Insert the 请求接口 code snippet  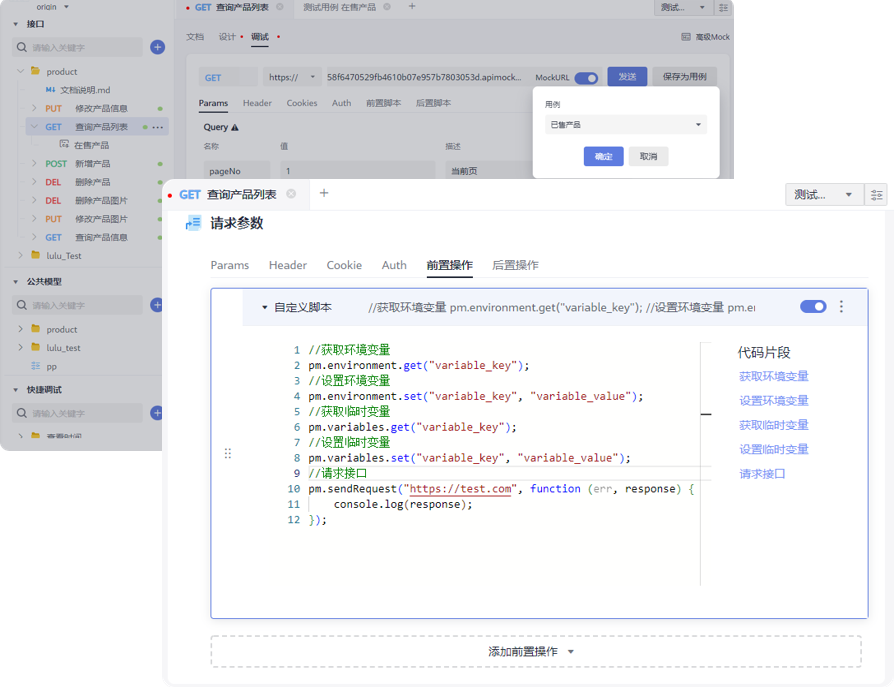click(762, 474)
